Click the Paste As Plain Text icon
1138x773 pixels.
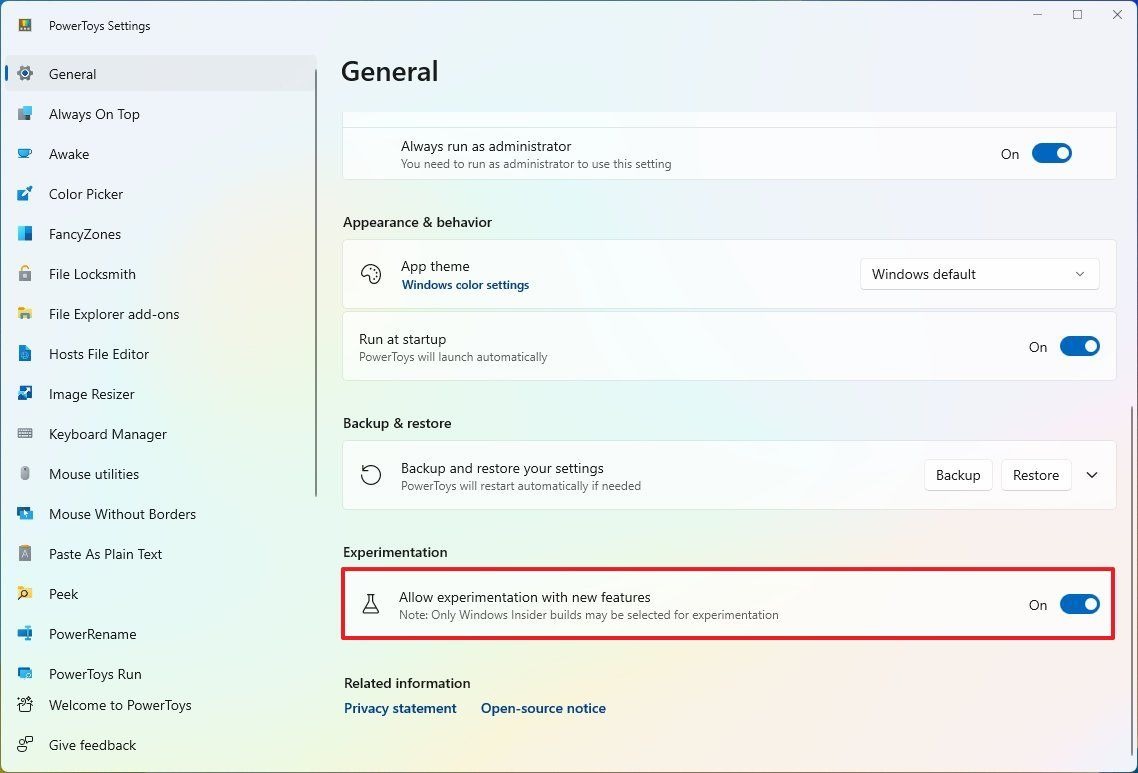click(x=25, y=553)
